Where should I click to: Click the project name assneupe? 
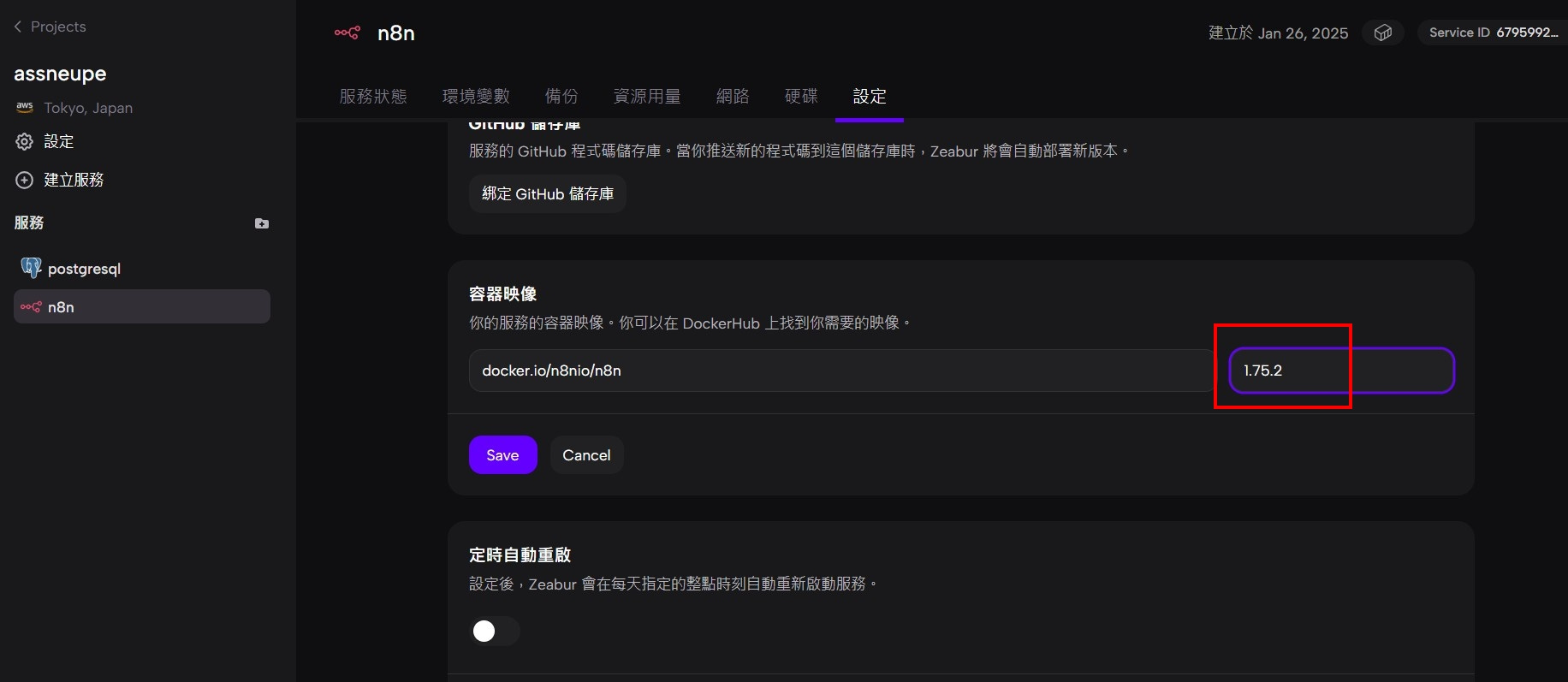(60, 74)
